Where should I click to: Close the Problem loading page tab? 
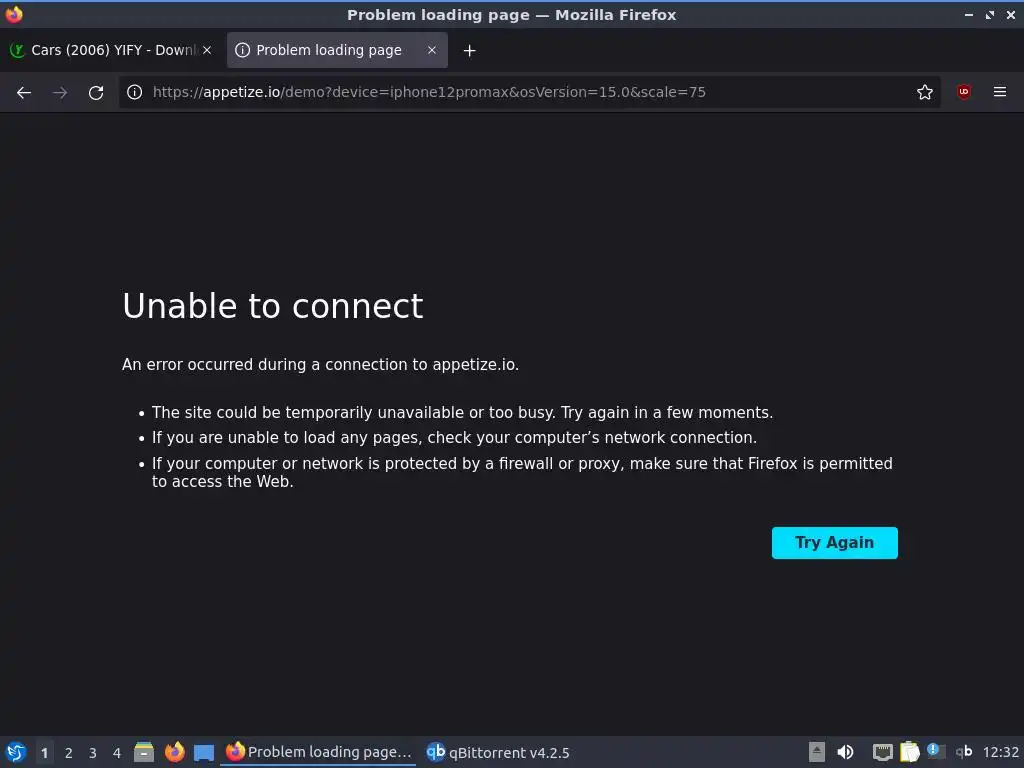tap(432, 50)
